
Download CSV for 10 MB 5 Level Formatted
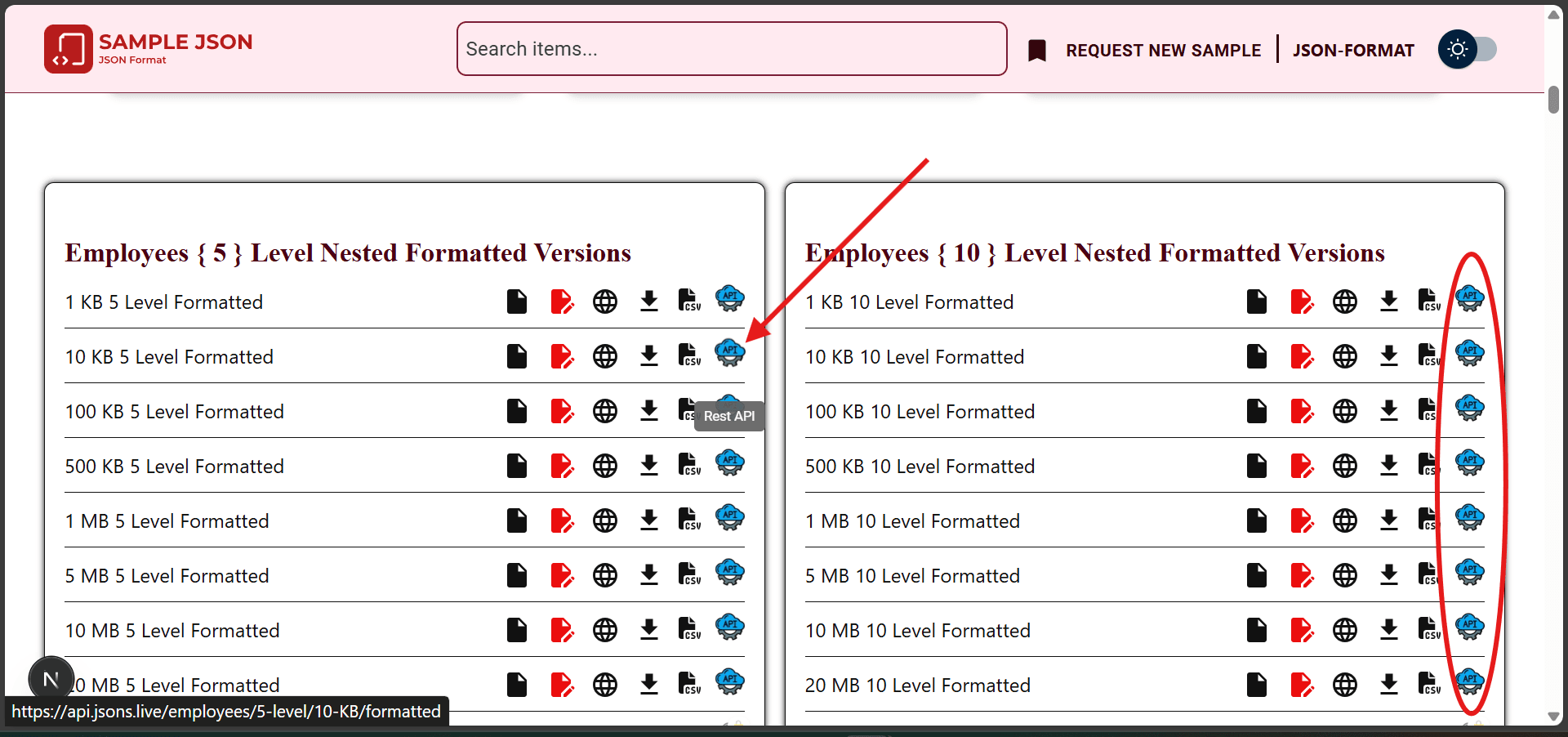pos(689,629)
